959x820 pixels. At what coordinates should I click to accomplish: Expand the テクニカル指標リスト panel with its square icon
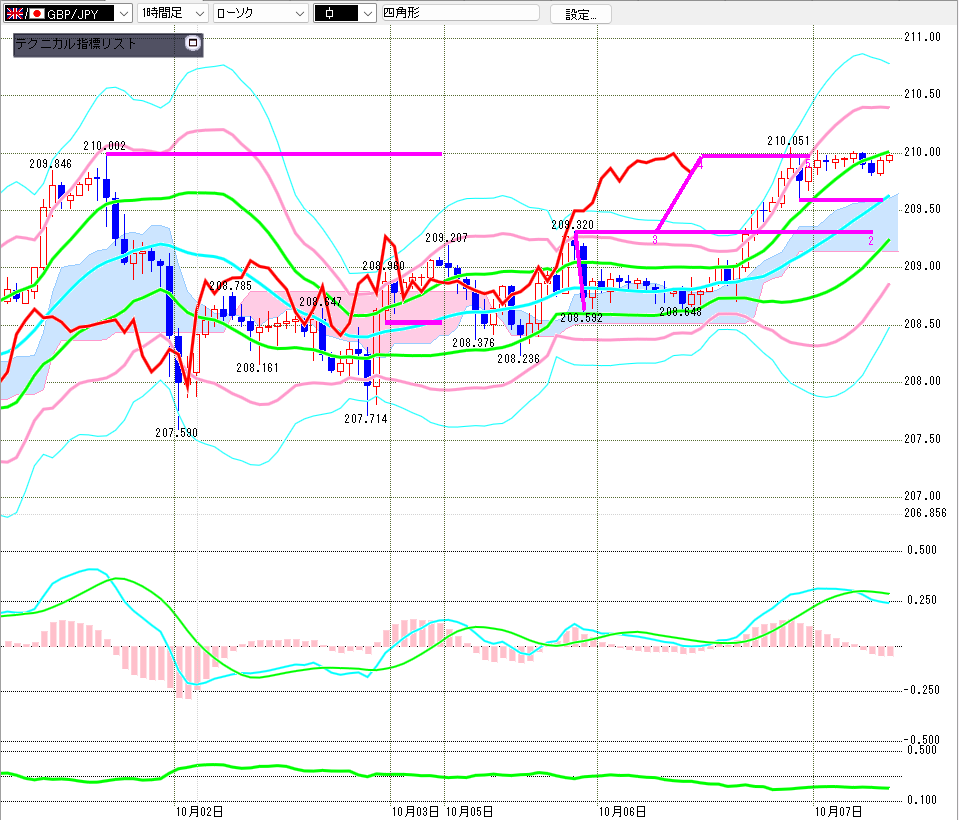tap(193, 43)
